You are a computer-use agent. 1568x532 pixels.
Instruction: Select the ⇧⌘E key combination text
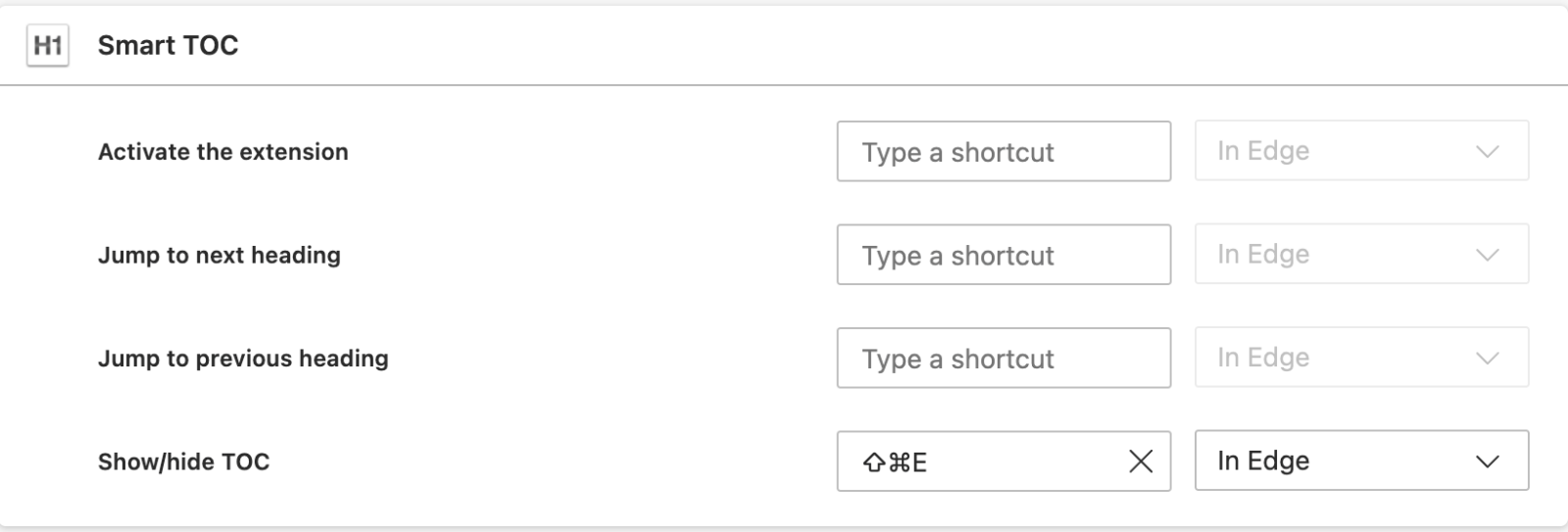(895, 462)
